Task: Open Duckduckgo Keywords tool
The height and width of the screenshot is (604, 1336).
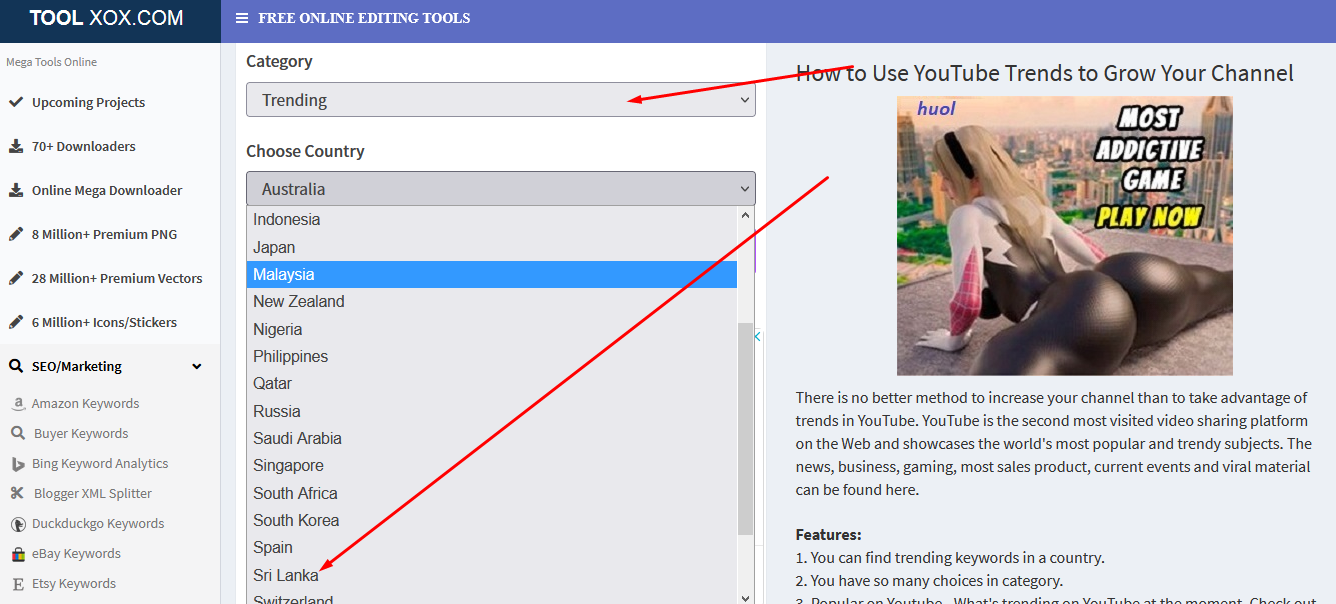Action: coord(98,524)
